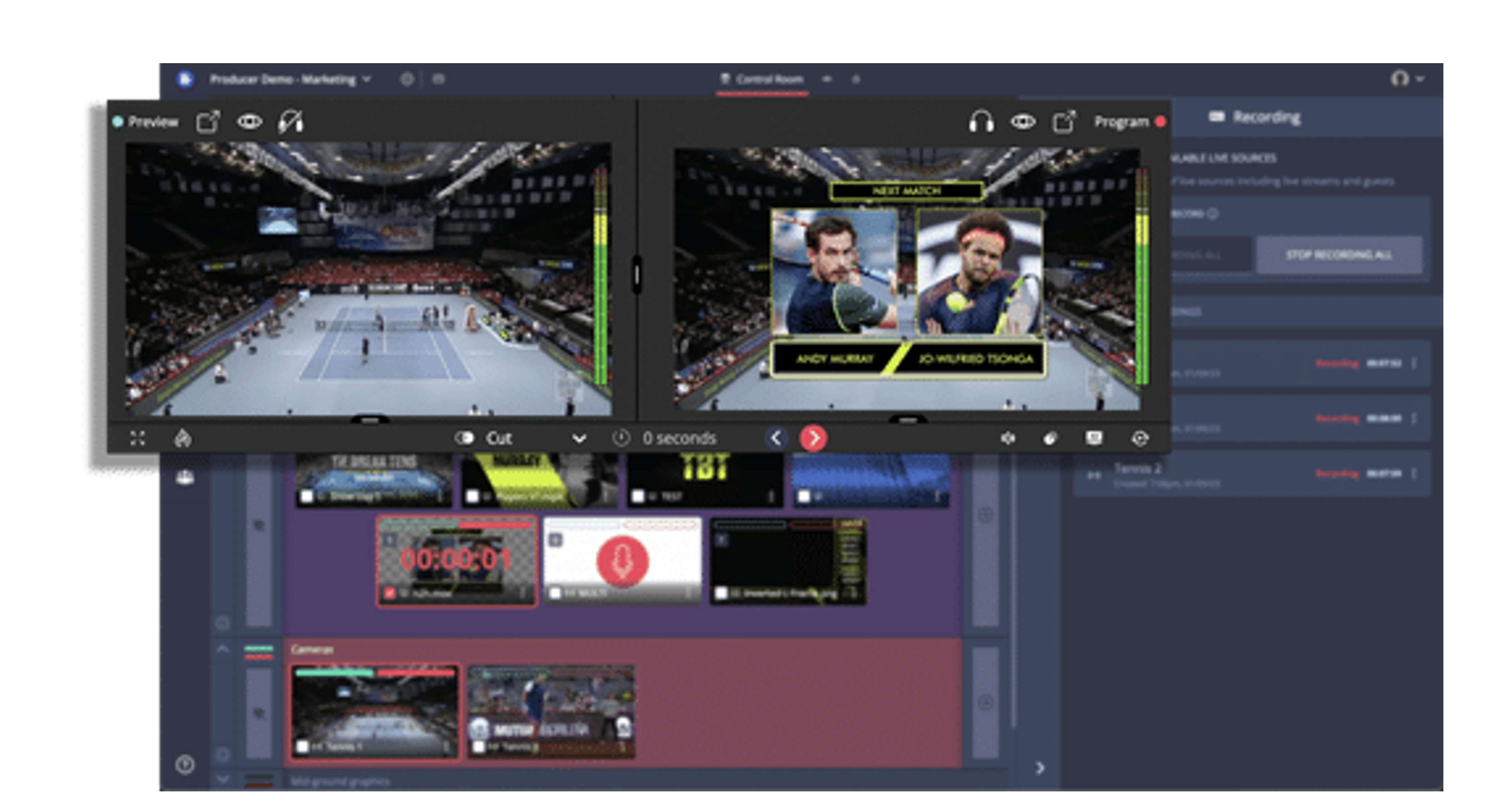
Task: Open the Preview pop-out window icon
Action: pos(208,121)
